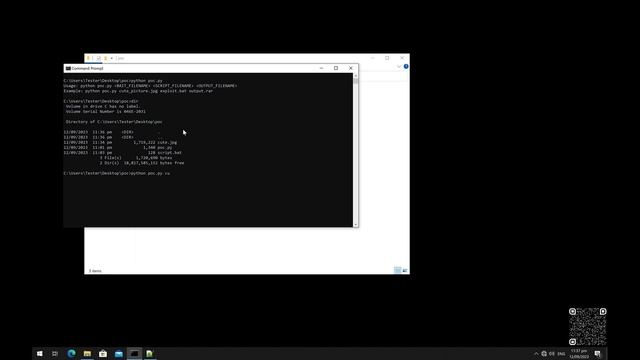Switch the ENG input language indicator

pos(561,354)
